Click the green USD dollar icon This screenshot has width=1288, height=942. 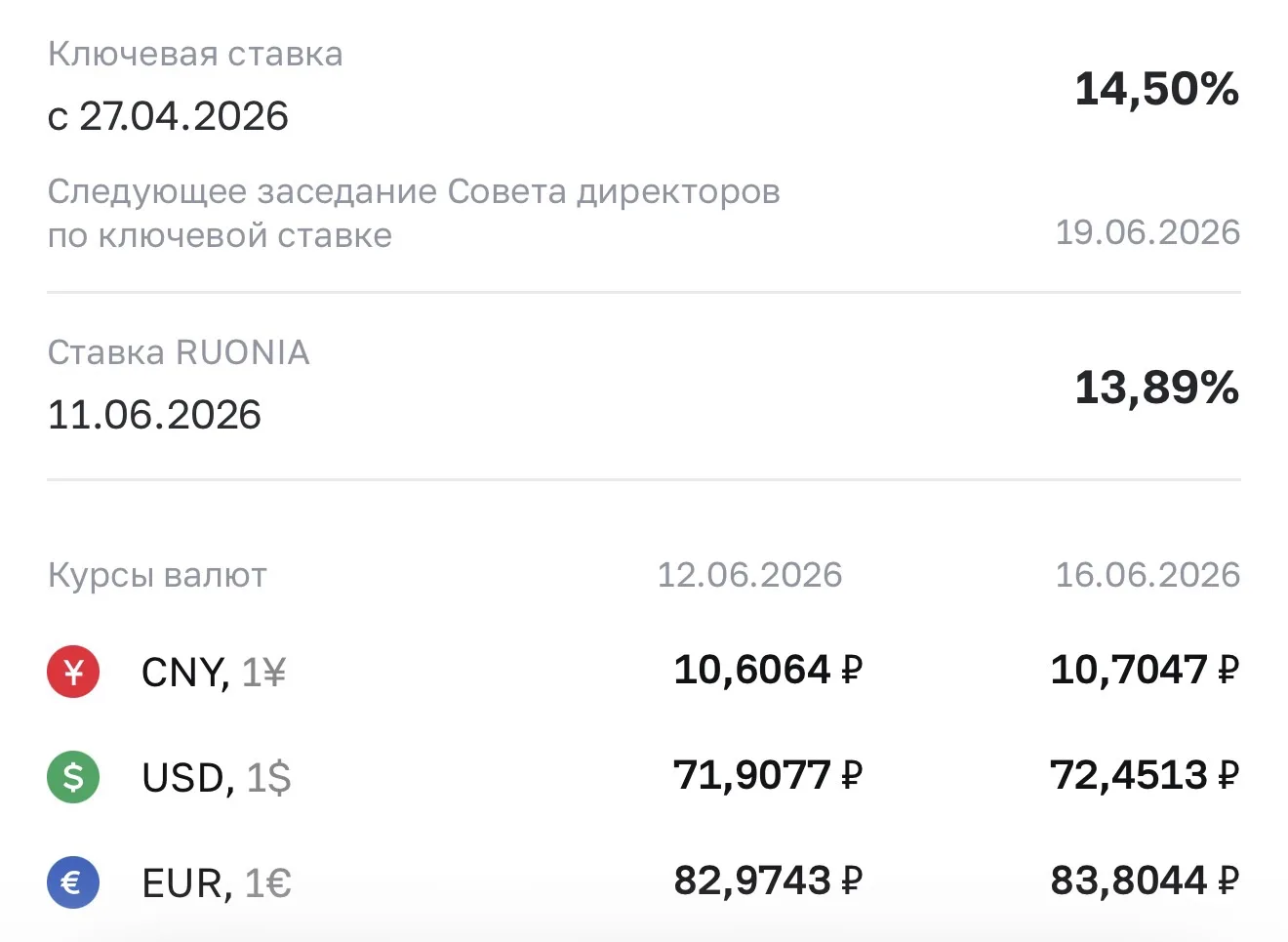coord(73,777)
